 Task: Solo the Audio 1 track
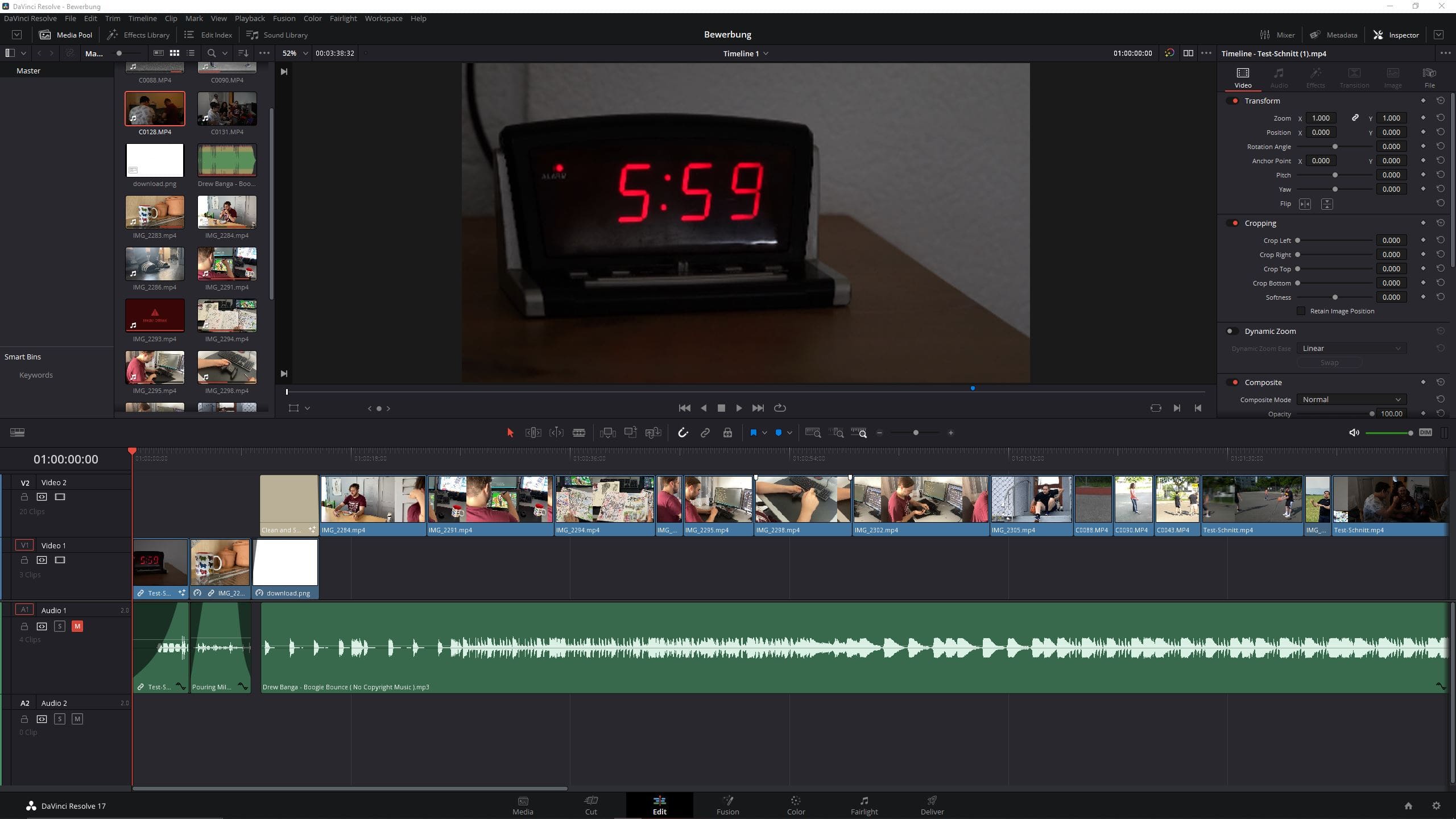60,626
